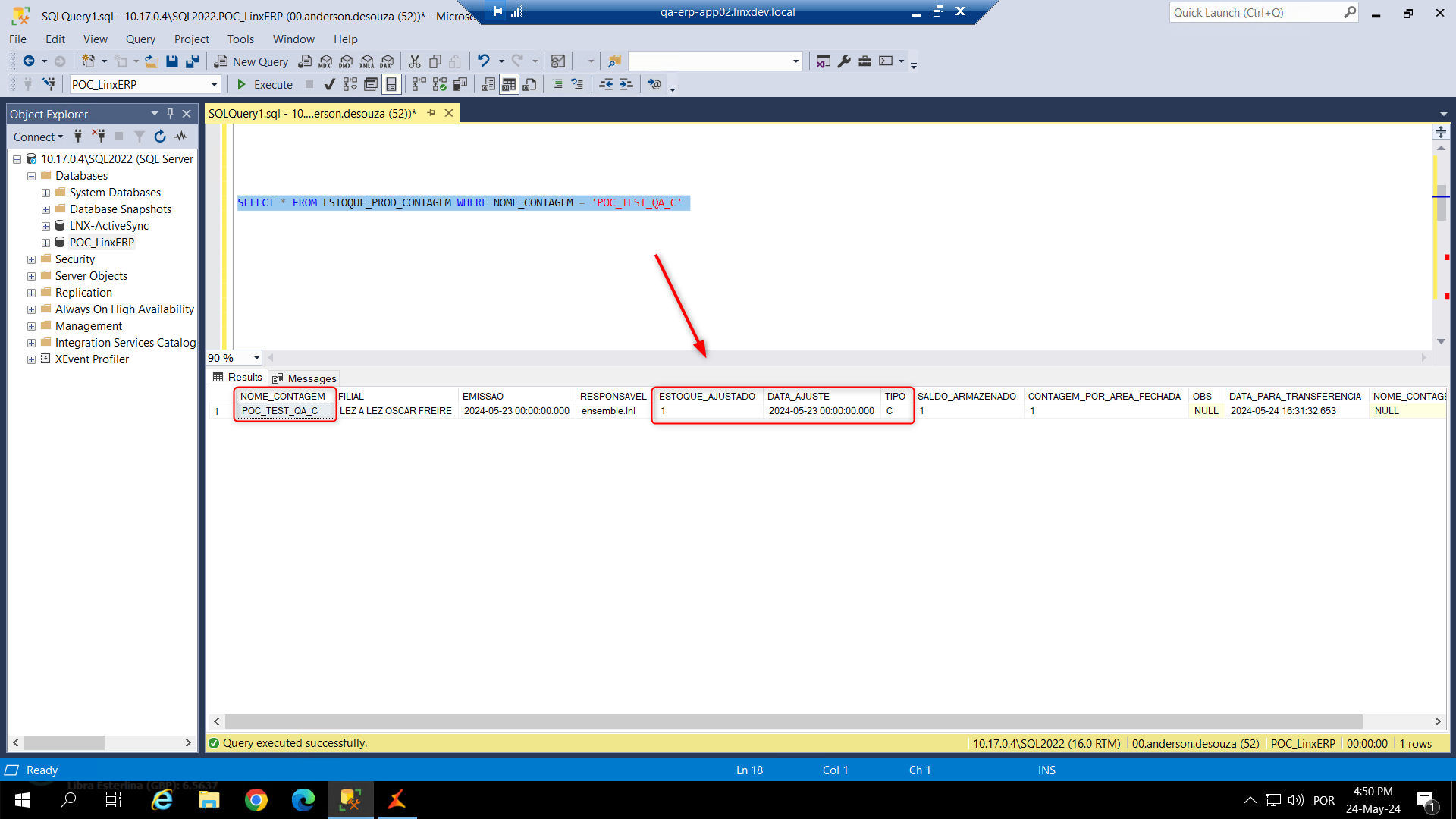Click the Parse query checkmark icon
1456x819 pixels.
click(329, 84)
